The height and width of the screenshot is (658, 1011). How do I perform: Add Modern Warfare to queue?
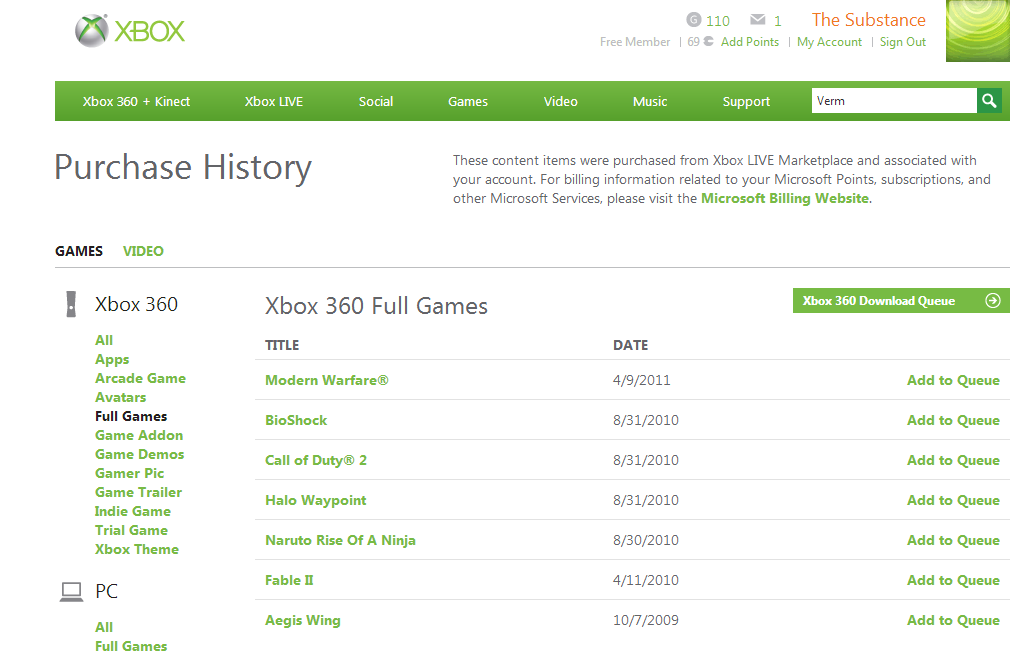click(x=953, y=380)
